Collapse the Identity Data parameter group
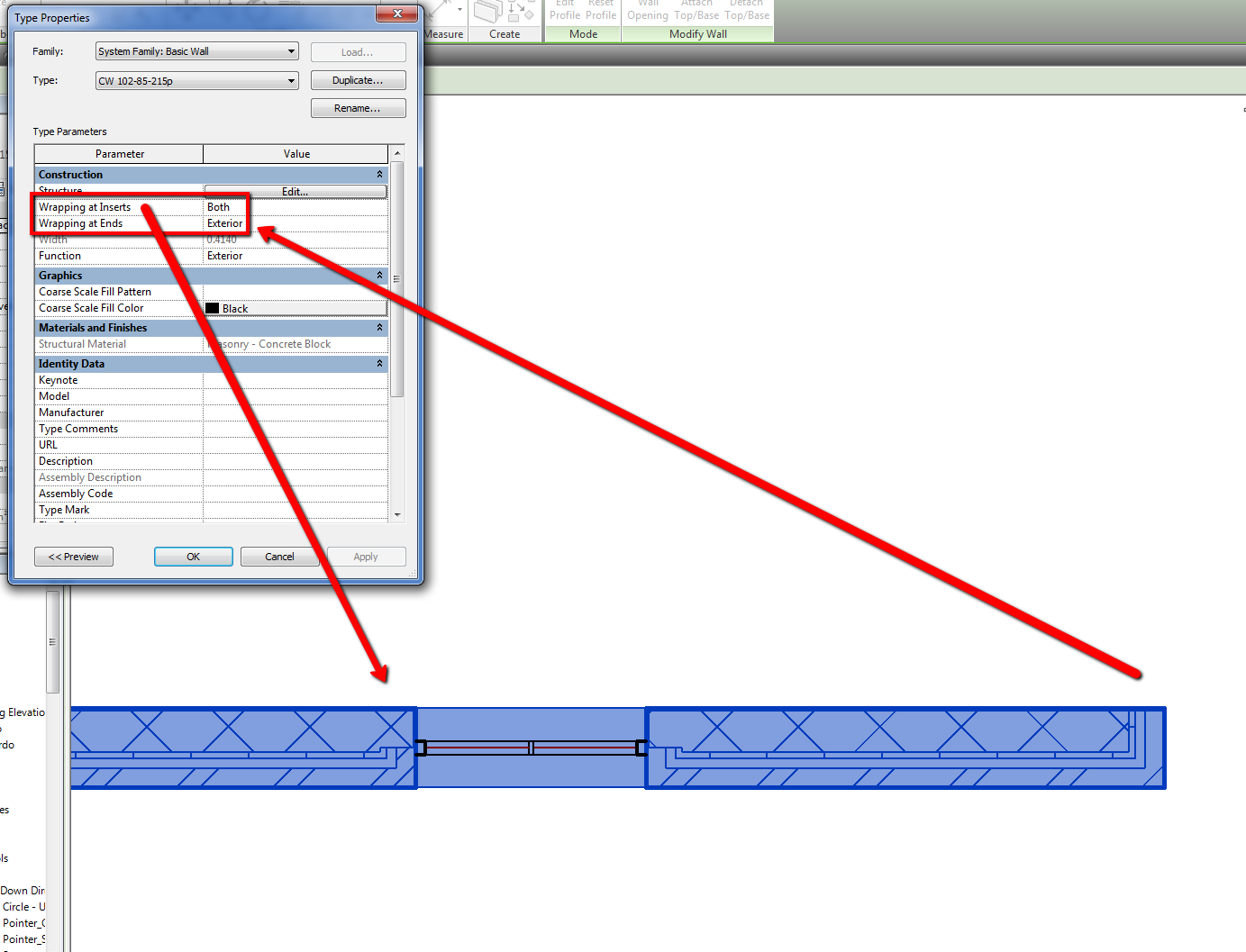The width and height of the screenshot is (1246, 952). (379, 364)
